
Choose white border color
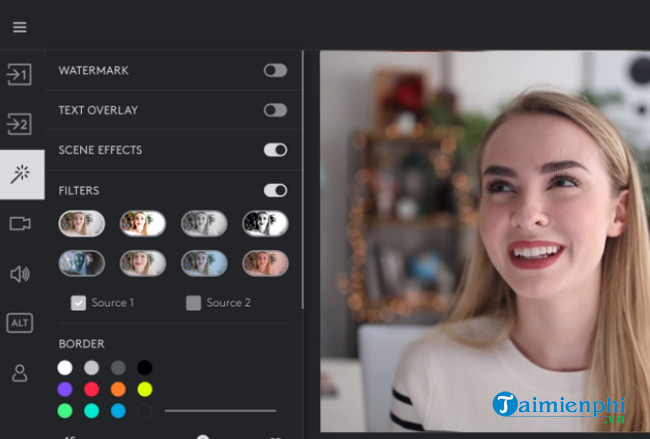(x=65, y=368)
